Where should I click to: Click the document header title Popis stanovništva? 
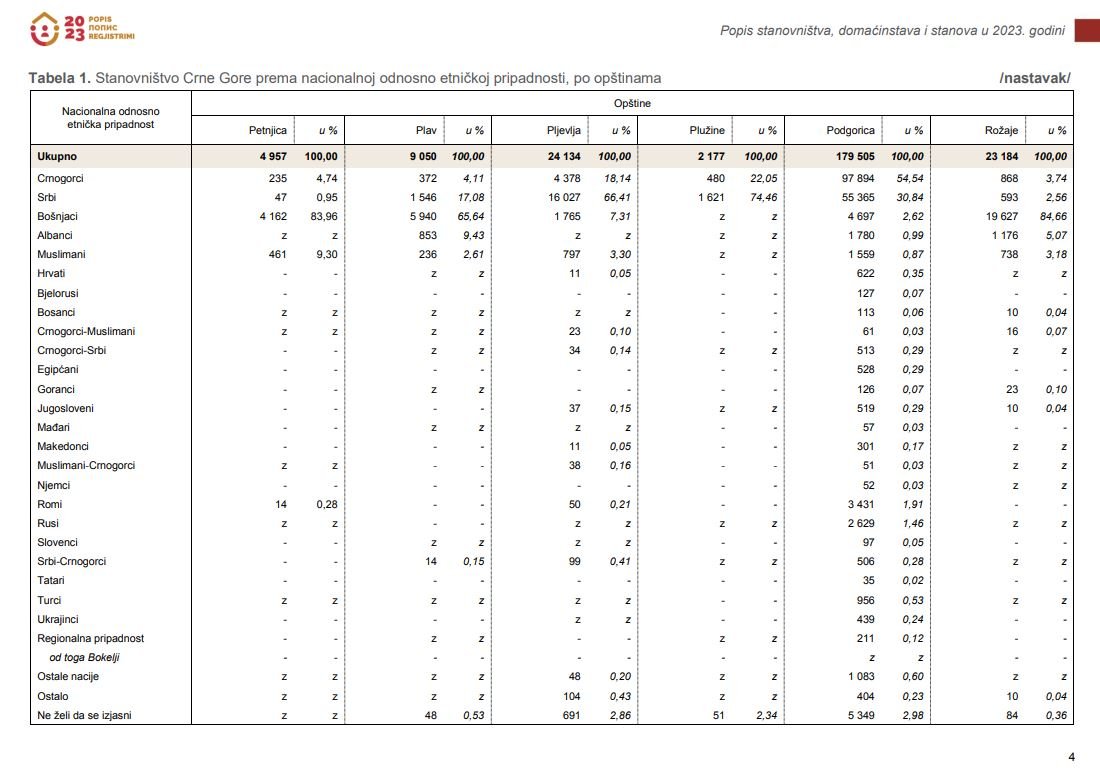[892, 30]
